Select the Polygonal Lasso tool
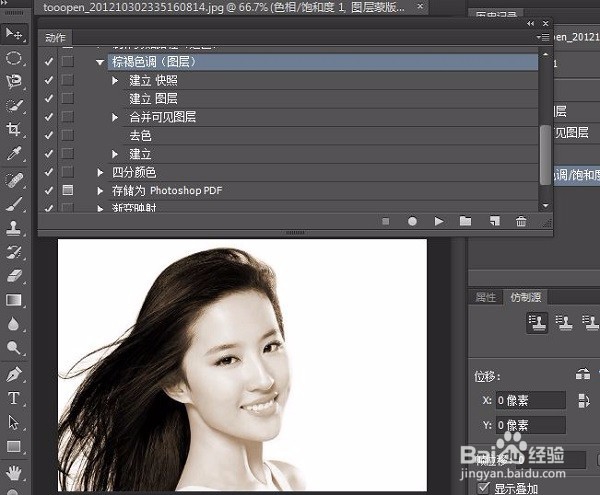Viewport: 600px width, 495px height. (14, 81)
